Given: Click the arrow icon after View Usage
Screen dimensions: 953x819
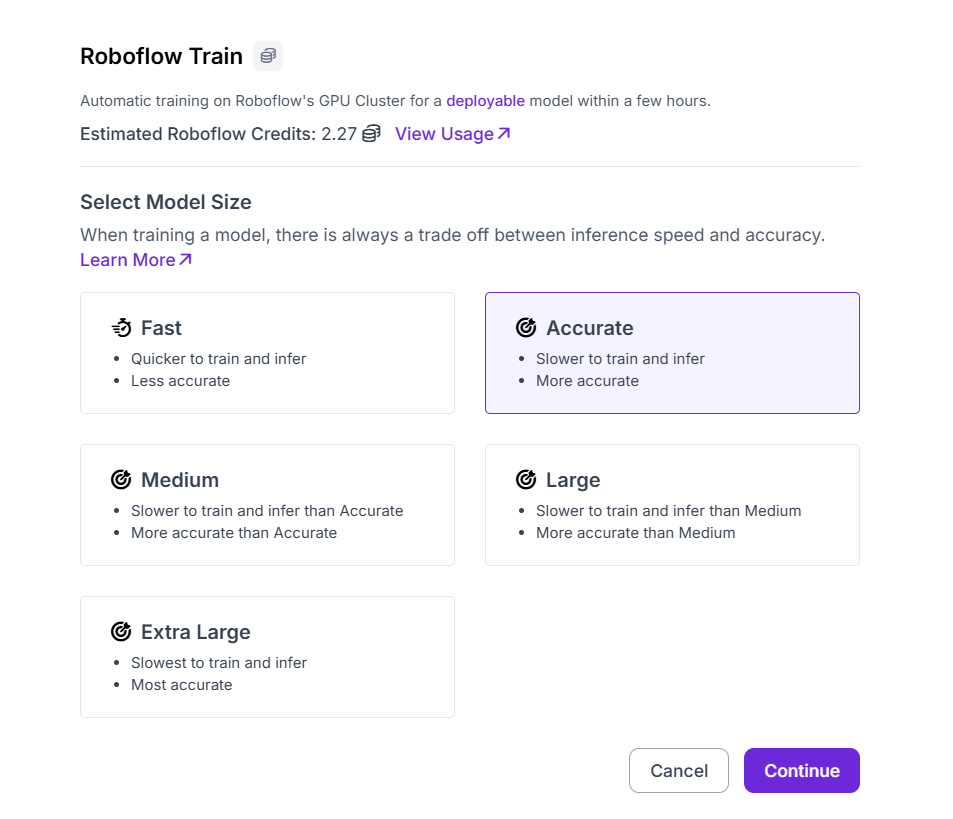Looking at the screenshot, I should tap(504, 133).
